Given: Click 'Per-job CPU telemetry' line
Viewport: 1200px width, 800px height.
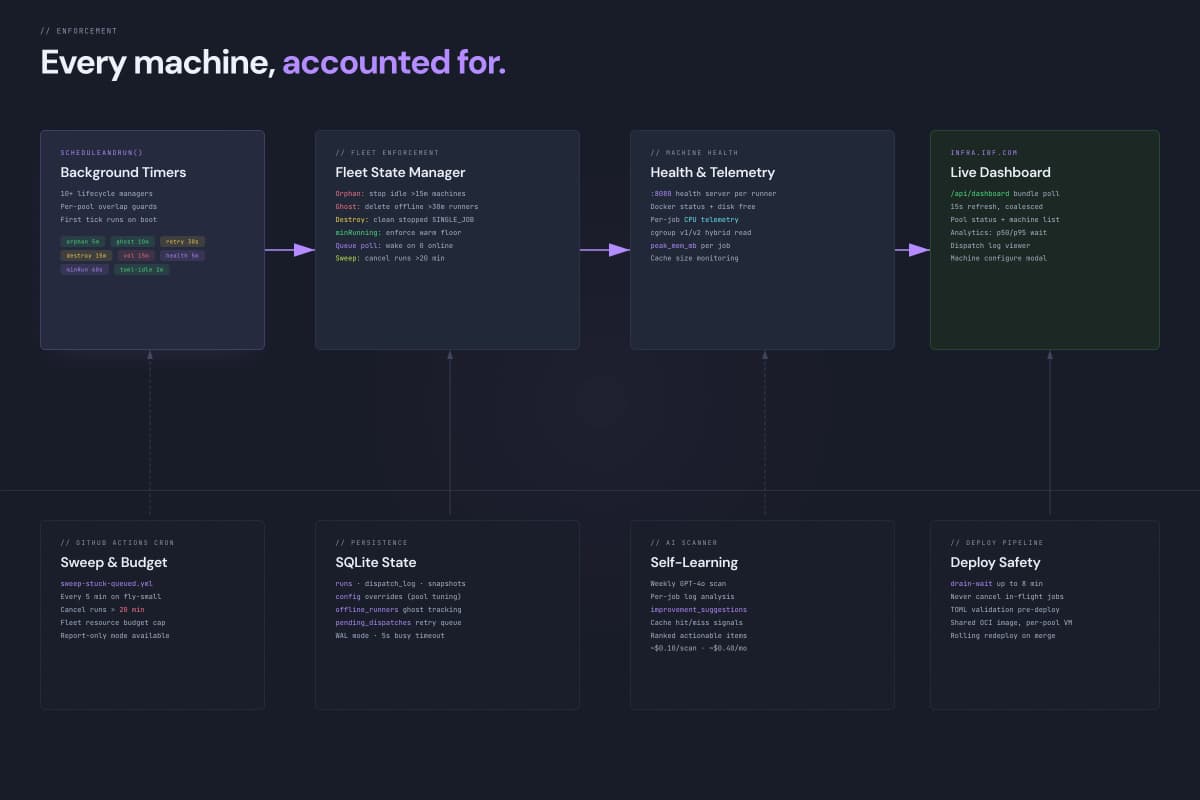Looking at the screenshot, I should (695, 219).
